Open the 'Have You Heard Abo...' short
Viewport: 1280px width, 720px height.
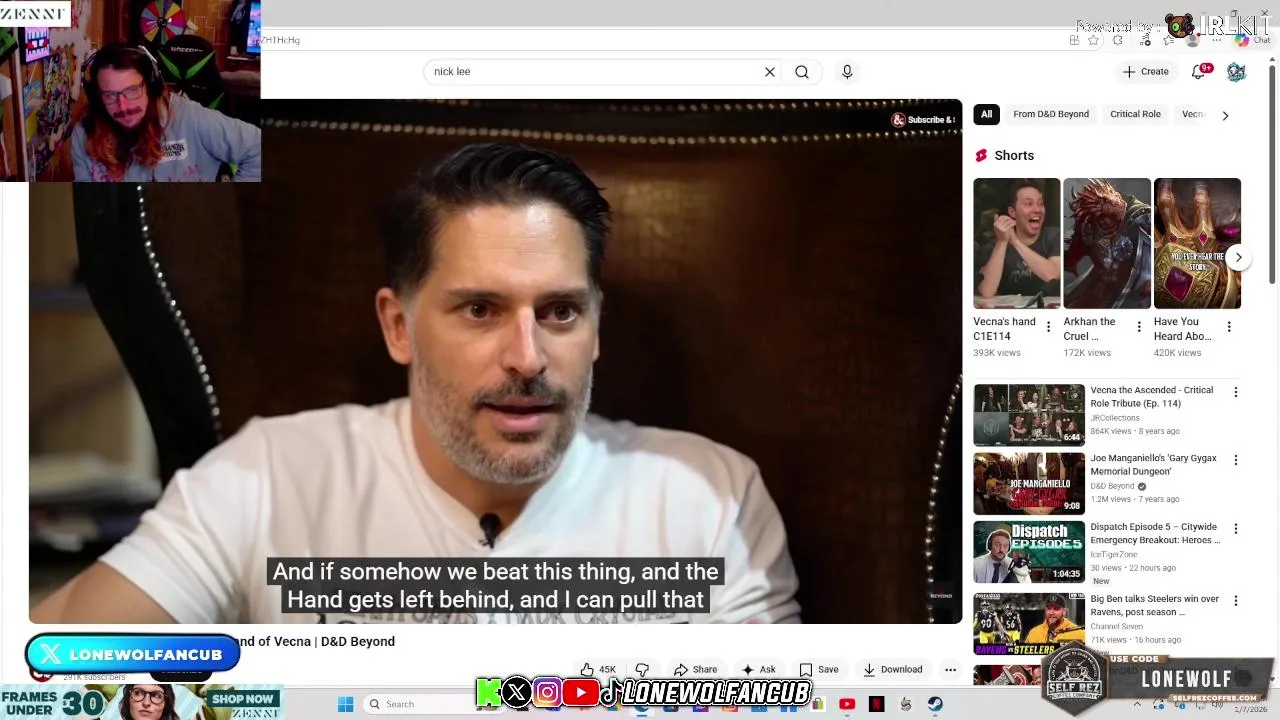pos(1197,243)
